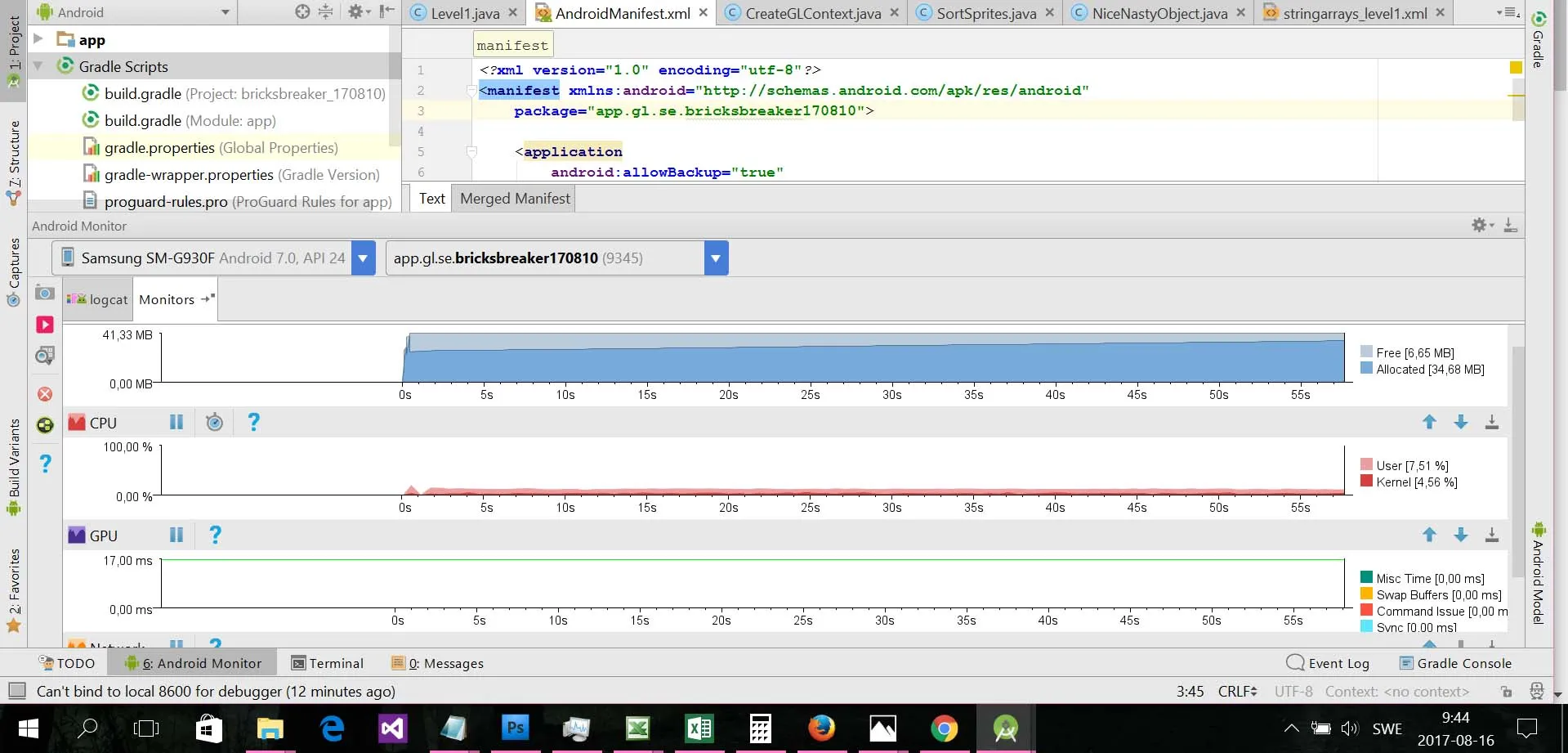1568x753 pixels.
Task: Open the Terminal tool window
Action: (x=328, y=663)
